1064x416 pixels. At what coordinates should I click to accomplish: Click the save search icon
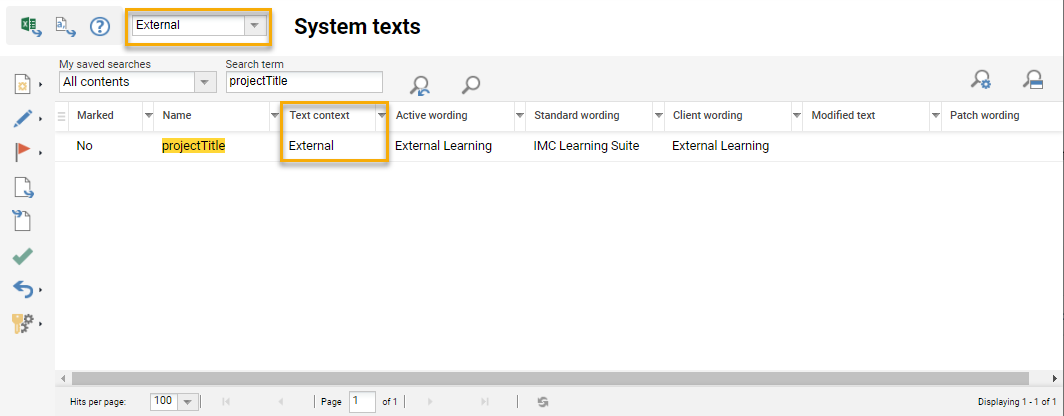1033,81
